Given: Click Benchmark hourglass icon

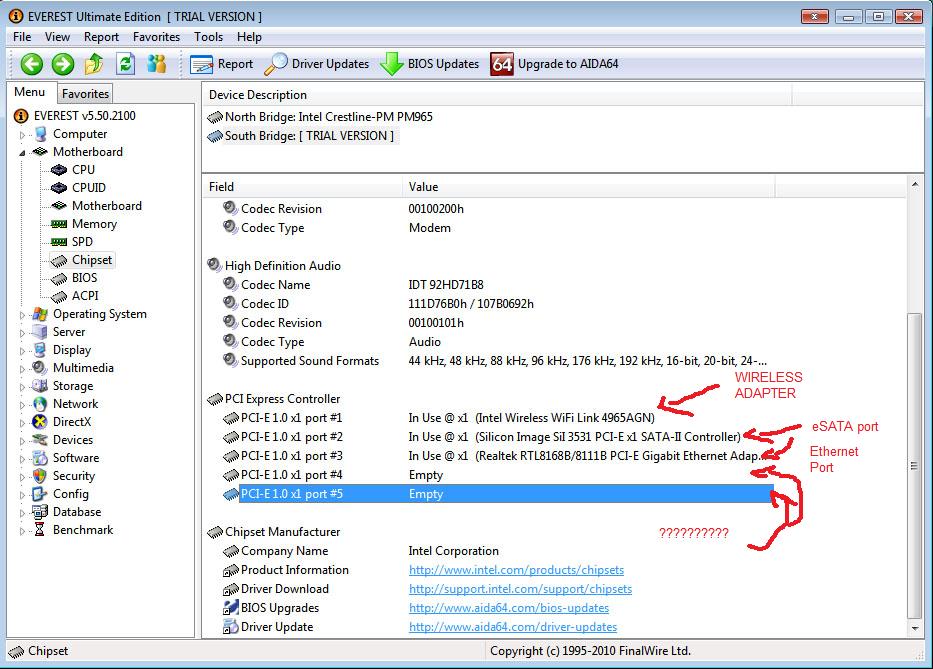Looking at the screenshot, I should 40,530.
